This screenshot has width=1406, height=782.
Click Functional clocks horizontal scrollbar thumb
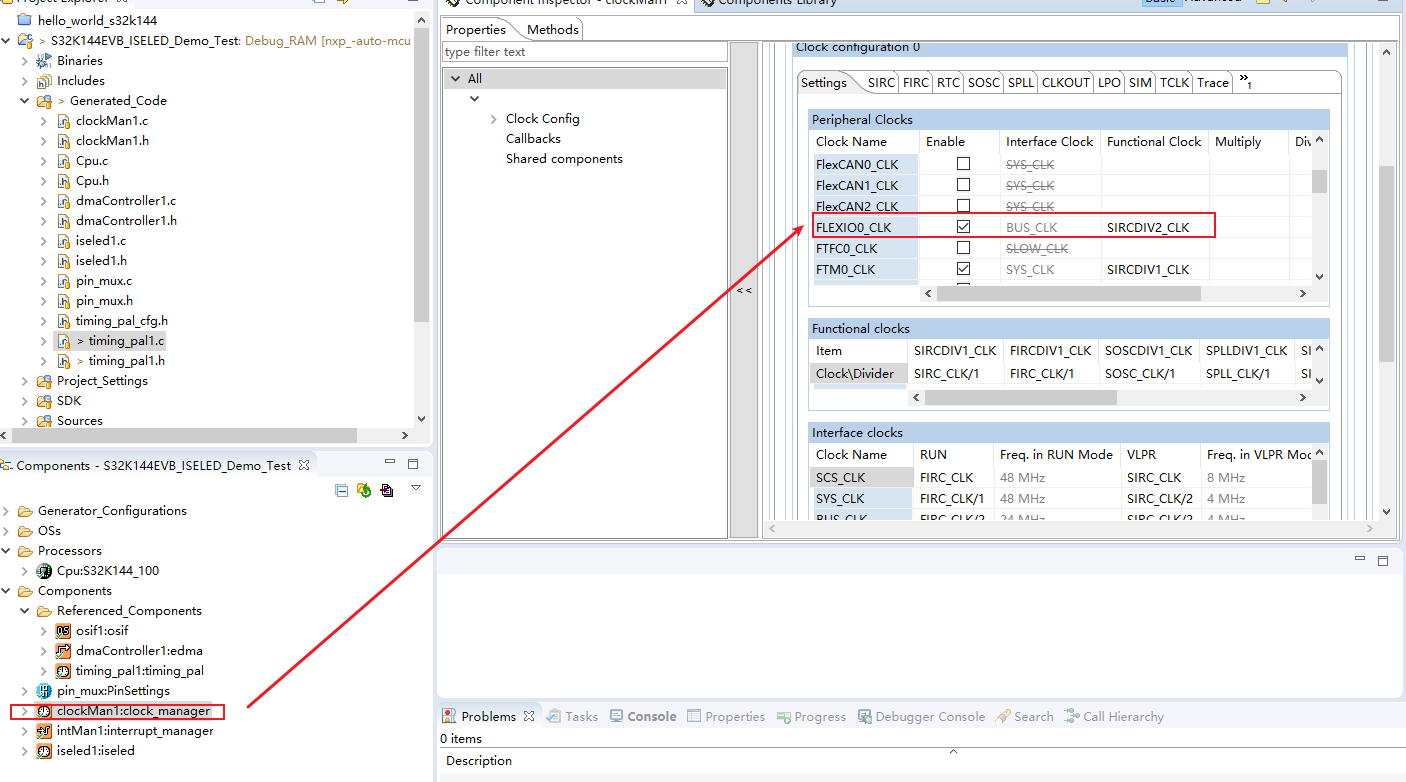1021,398
